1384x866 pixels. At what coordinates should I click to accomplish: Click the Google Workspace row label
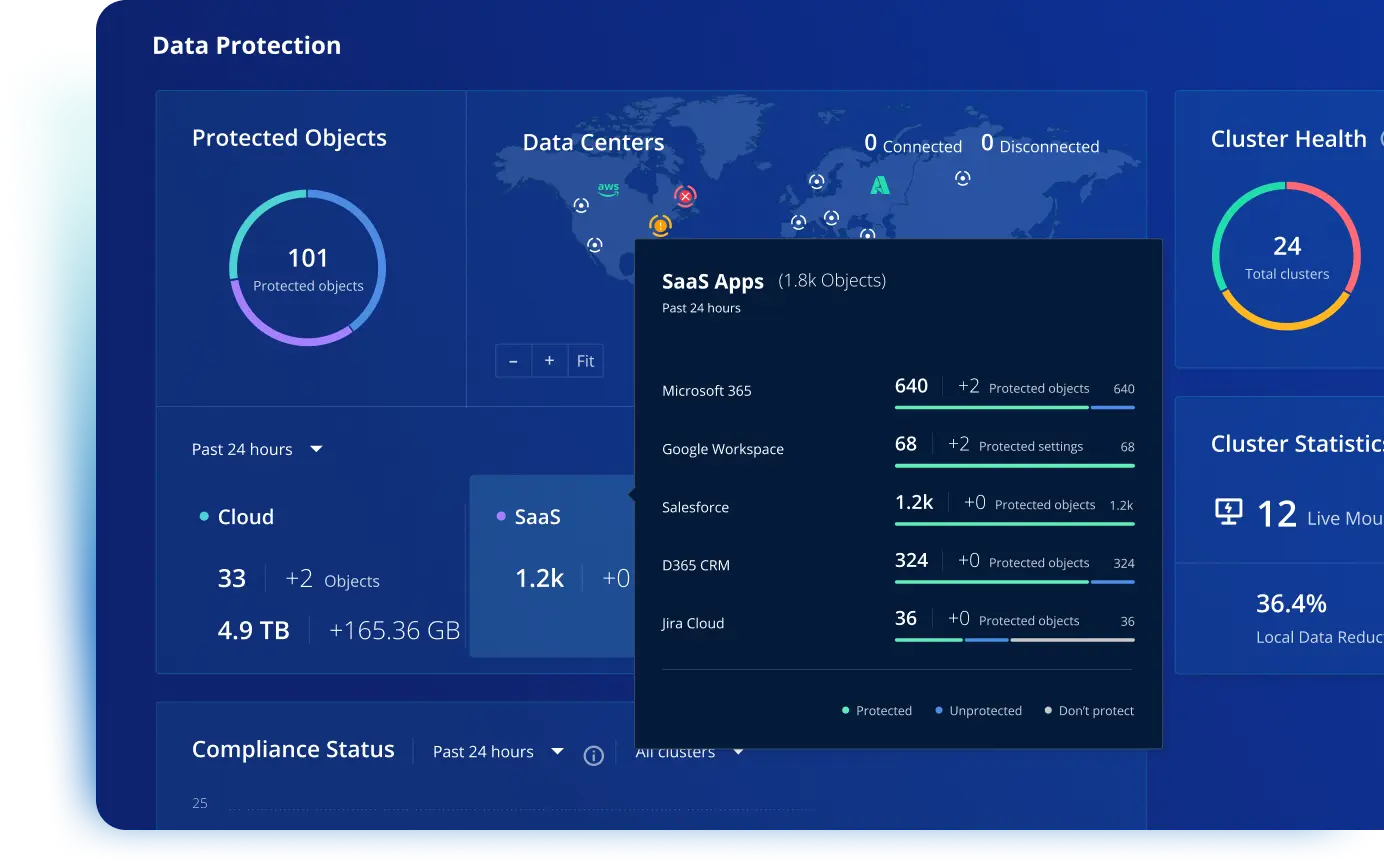[x=723, y=449]
